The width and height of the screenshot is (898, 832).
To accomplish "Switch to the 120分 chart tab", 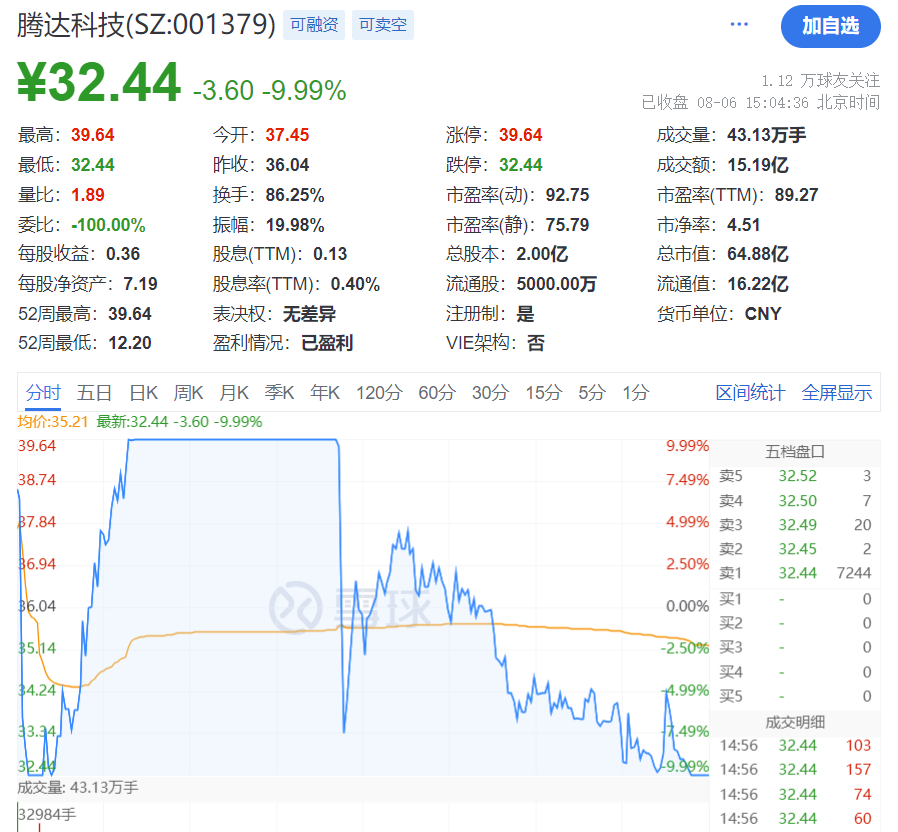I will (x=378, y=393).
